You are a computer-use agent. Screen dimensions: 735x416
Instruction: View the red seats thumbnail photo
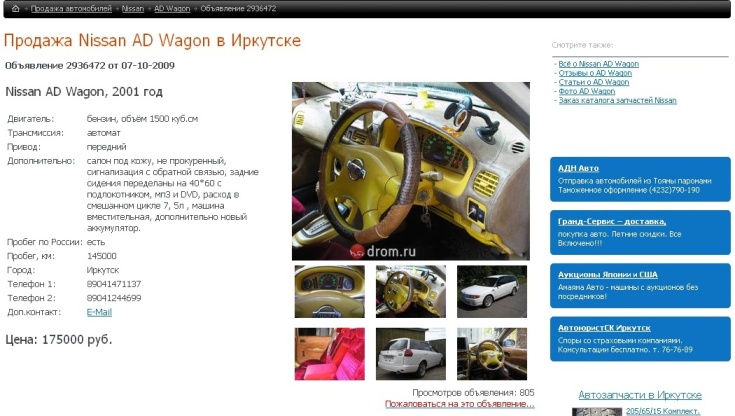pos(330,354)
